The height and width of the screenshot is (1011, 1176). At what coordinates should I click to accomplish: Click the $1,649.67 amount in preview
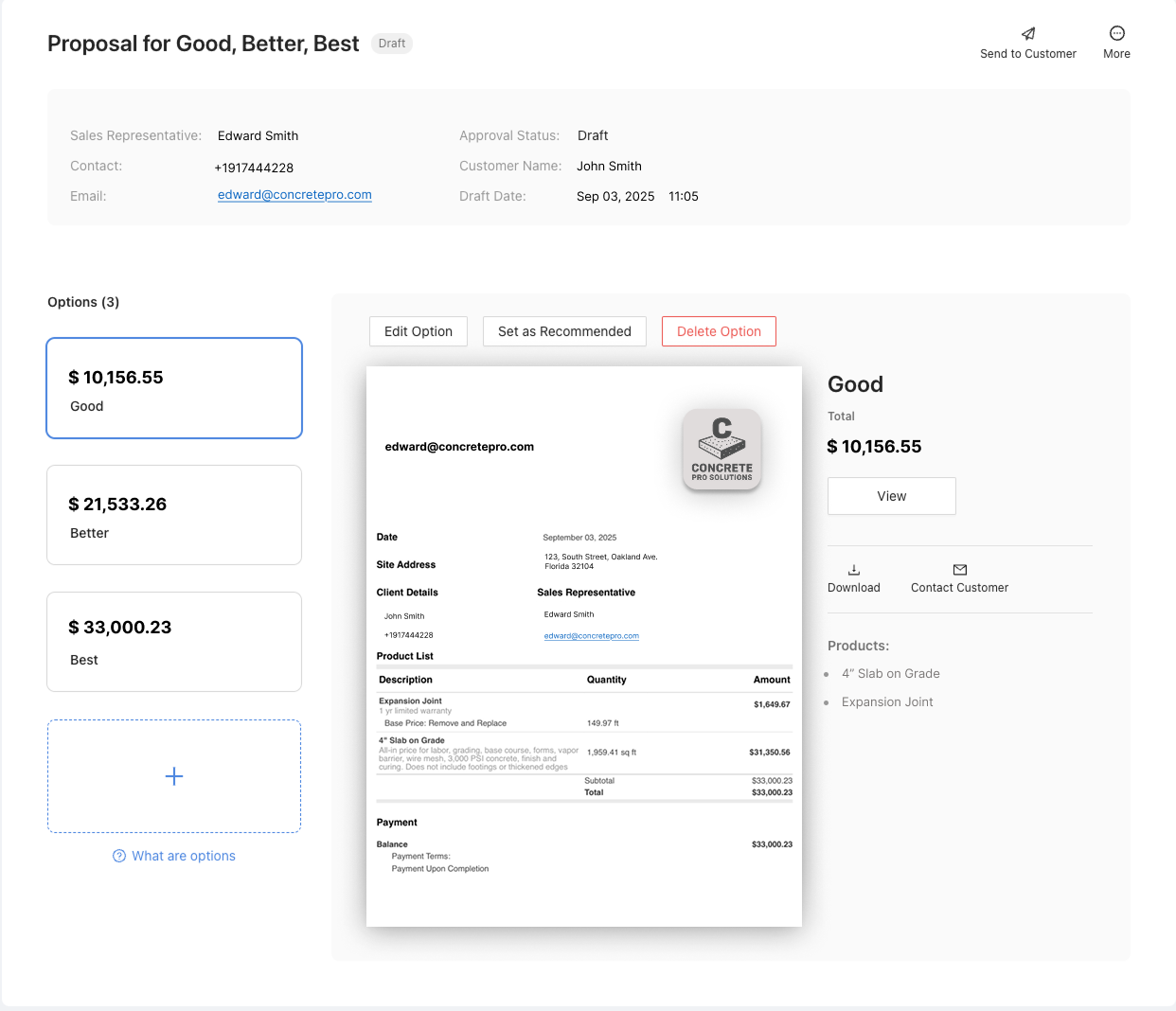[772, 704]
